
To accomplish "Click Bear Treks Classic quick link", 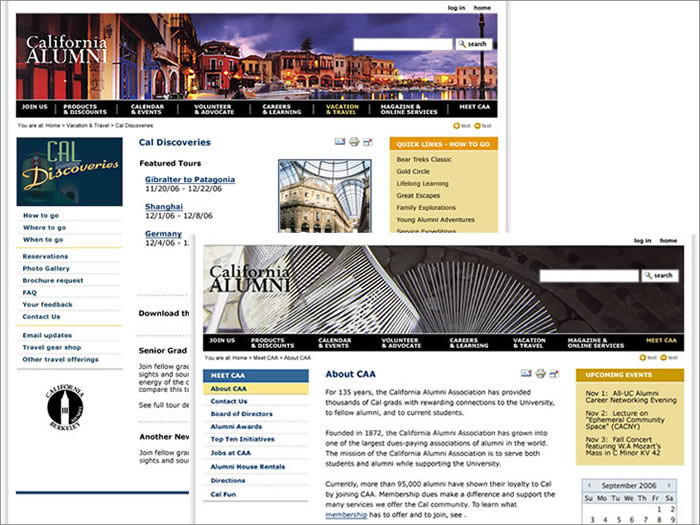I will [x=424, y=159].
